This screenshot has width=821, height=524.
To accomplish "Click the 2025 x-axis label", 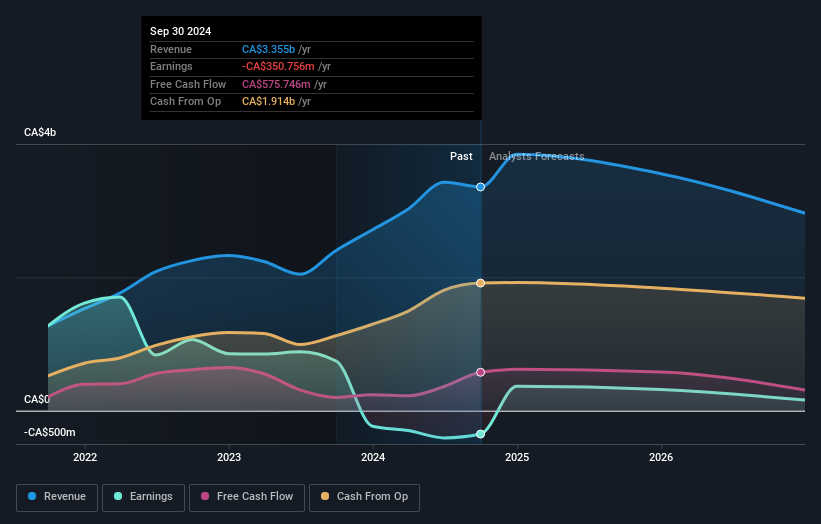I will click(517, 458).
